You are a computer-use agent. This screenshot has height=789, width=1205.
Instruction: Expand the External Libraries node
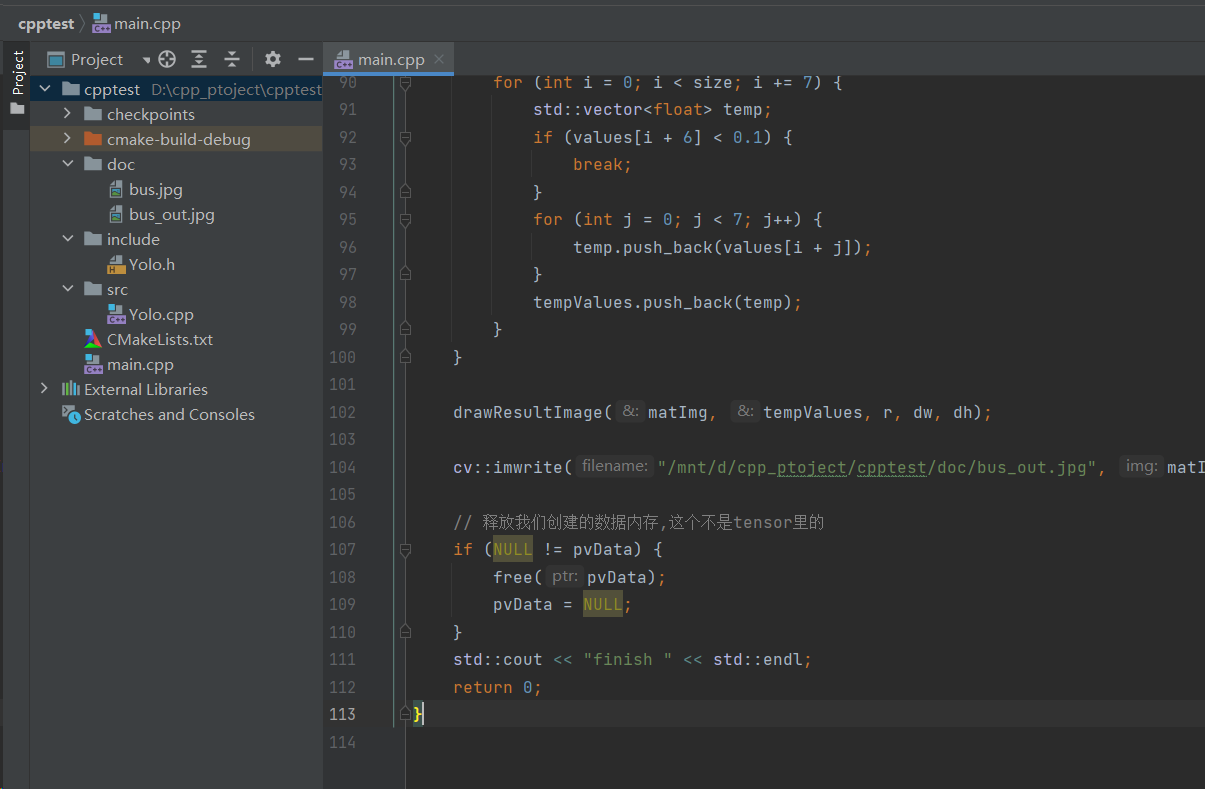pos(44,389)
